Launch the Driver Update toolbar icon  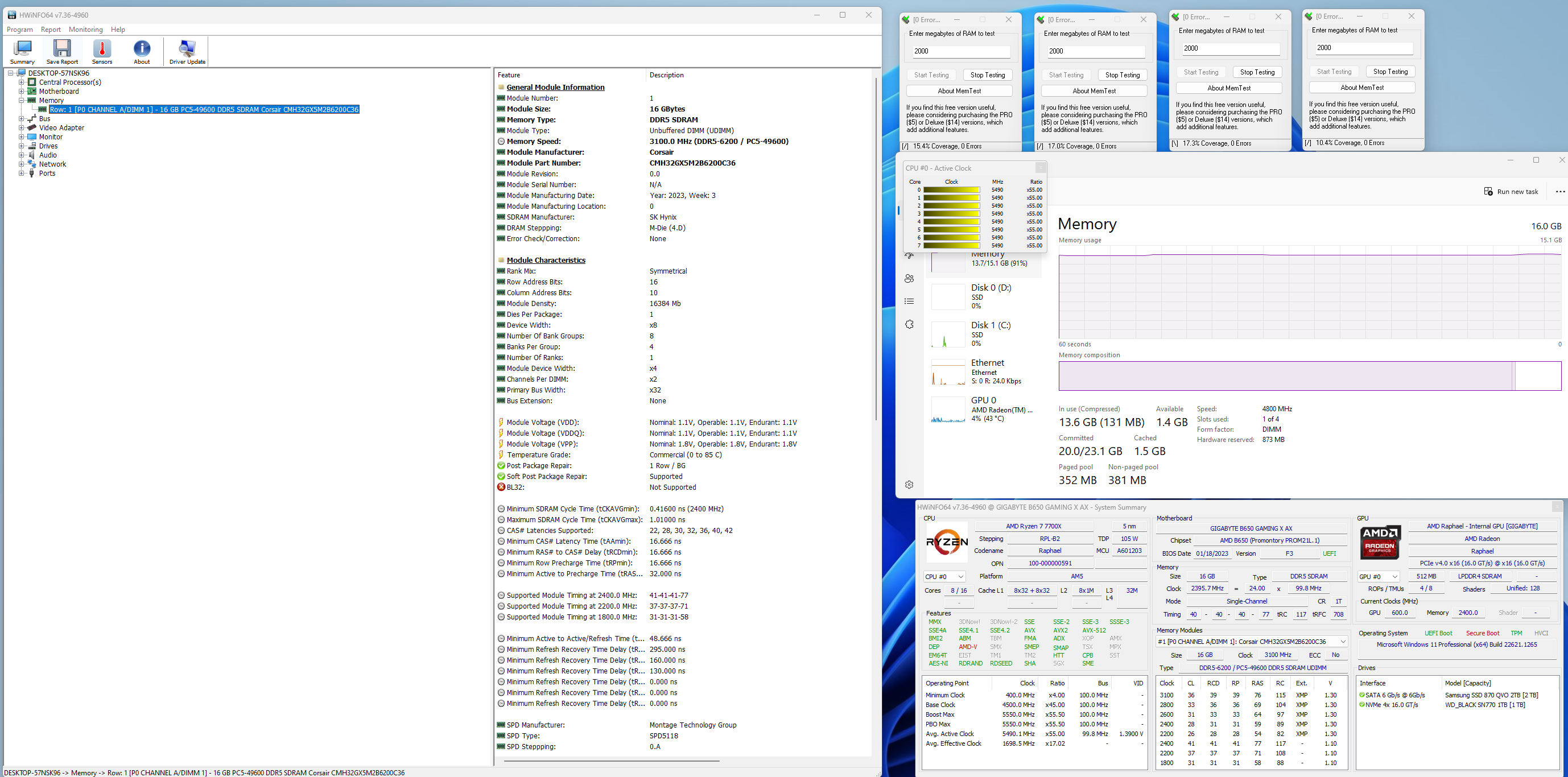pos(188,52)
